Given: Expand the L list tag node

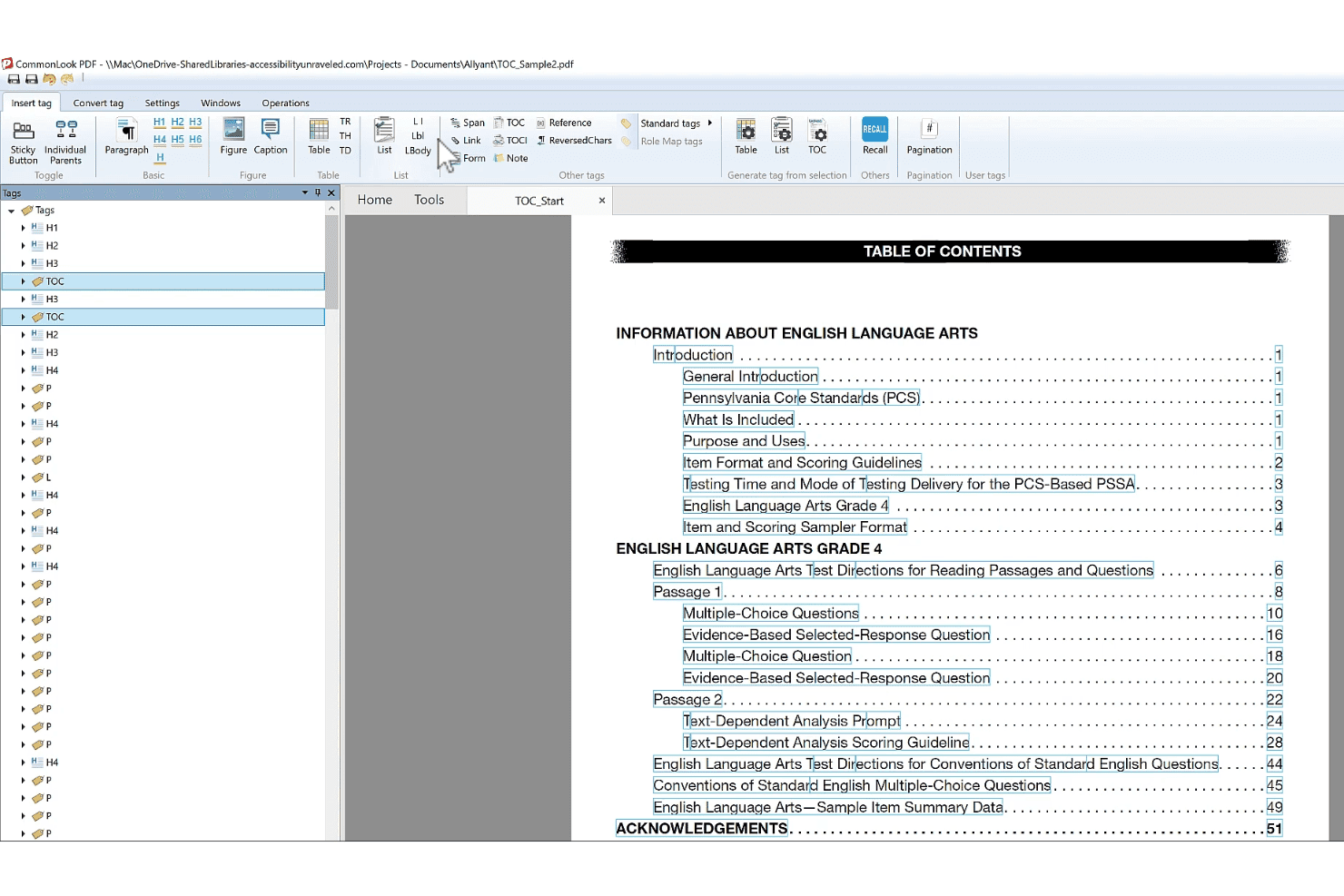Looking at the screenshot, I should [x=23, y=478].
